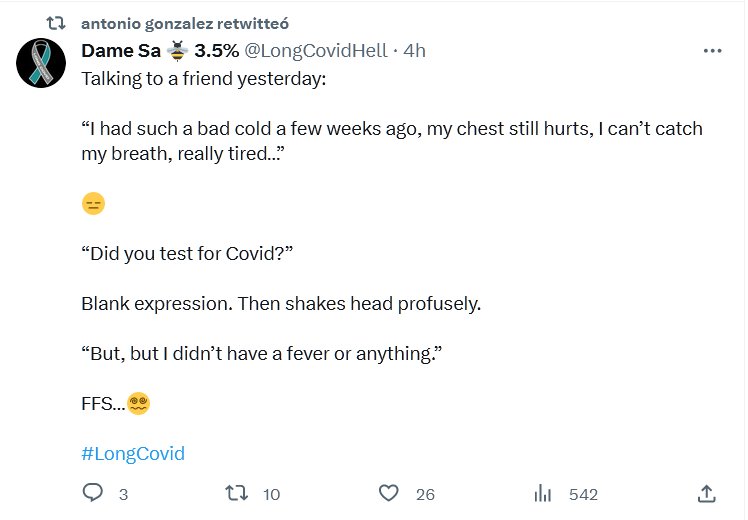Retweet the post using the arrows icon
Image resolution: width=748 pixels, height=520 pixels.
[237, 493]
